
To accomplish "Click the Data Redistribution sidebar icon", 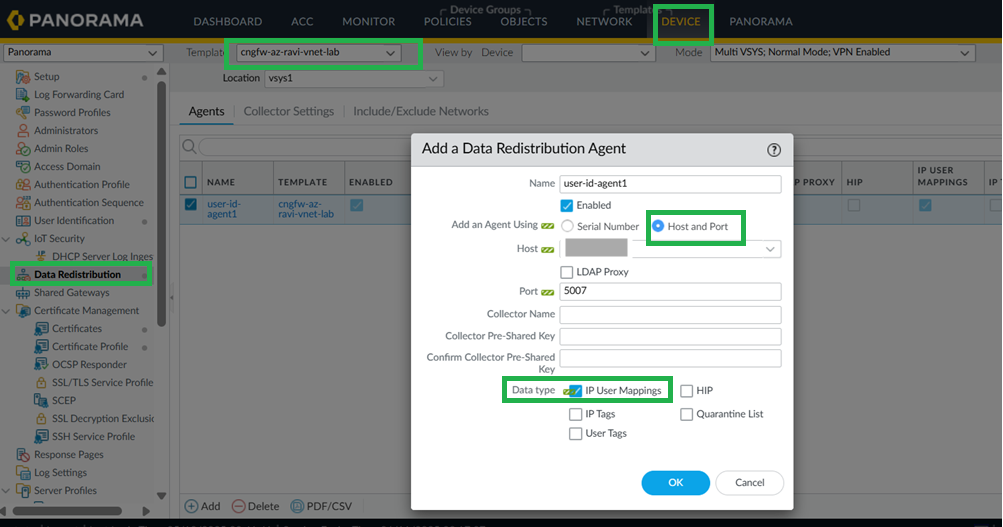I will (x=24, y=274).
